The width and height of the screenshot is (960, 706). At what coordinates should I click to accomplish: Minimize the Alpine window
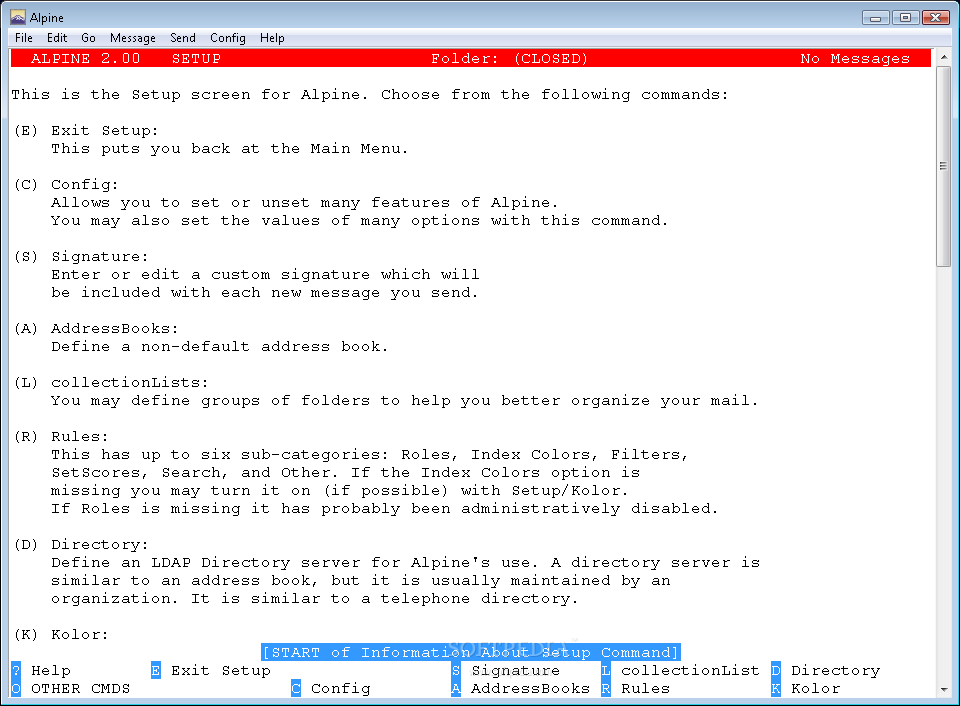(x=876, y=18)
